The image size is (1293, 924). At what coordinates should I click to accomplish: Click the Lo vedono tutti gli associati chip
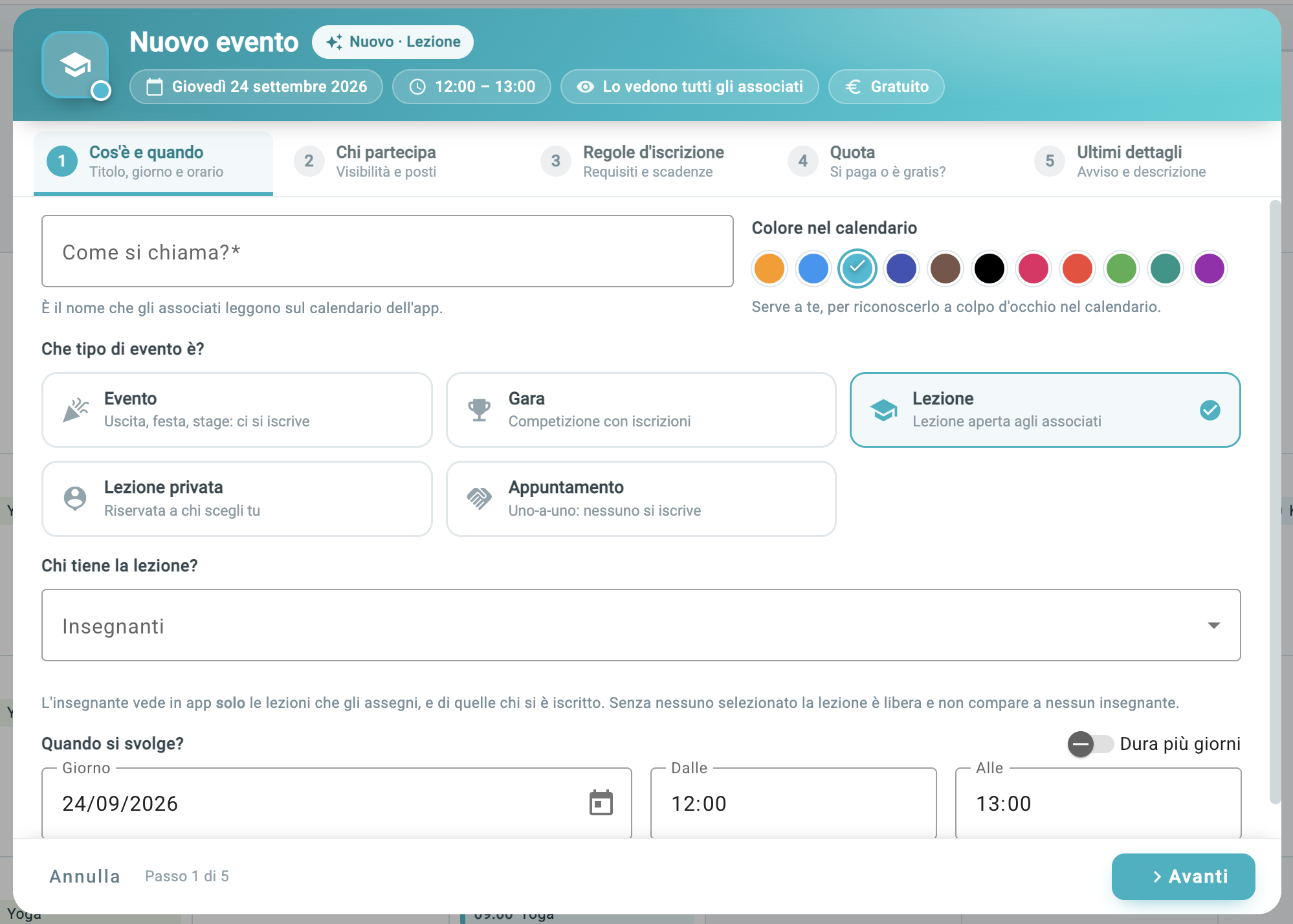click(x=689, y=87)
